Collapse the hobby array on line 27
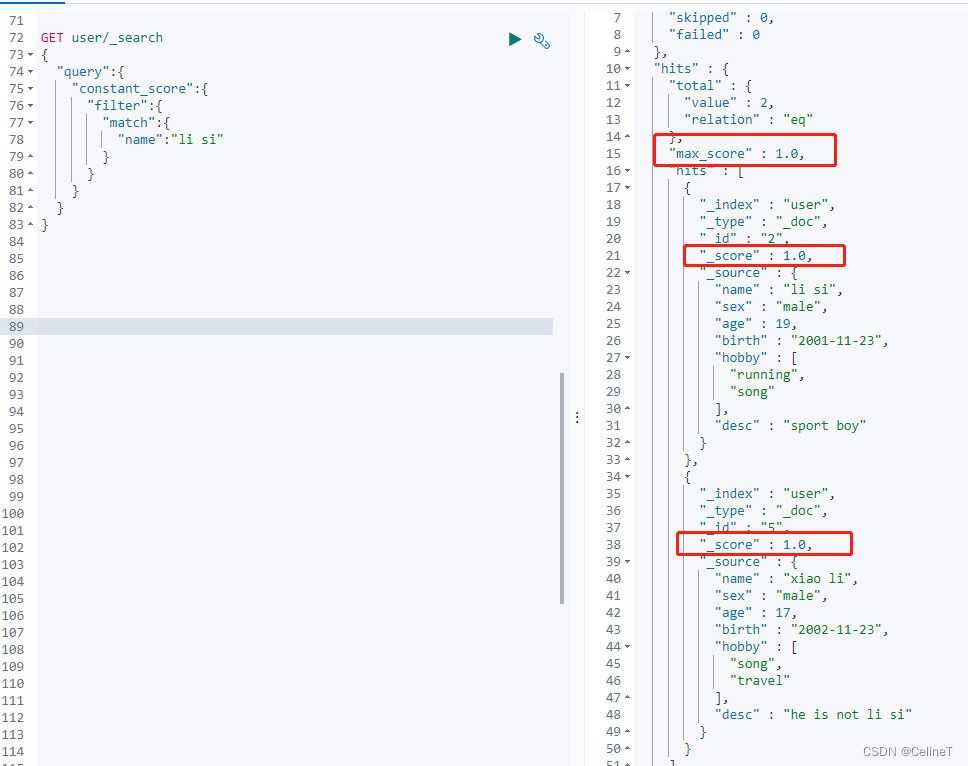 (x=629, y=357)
